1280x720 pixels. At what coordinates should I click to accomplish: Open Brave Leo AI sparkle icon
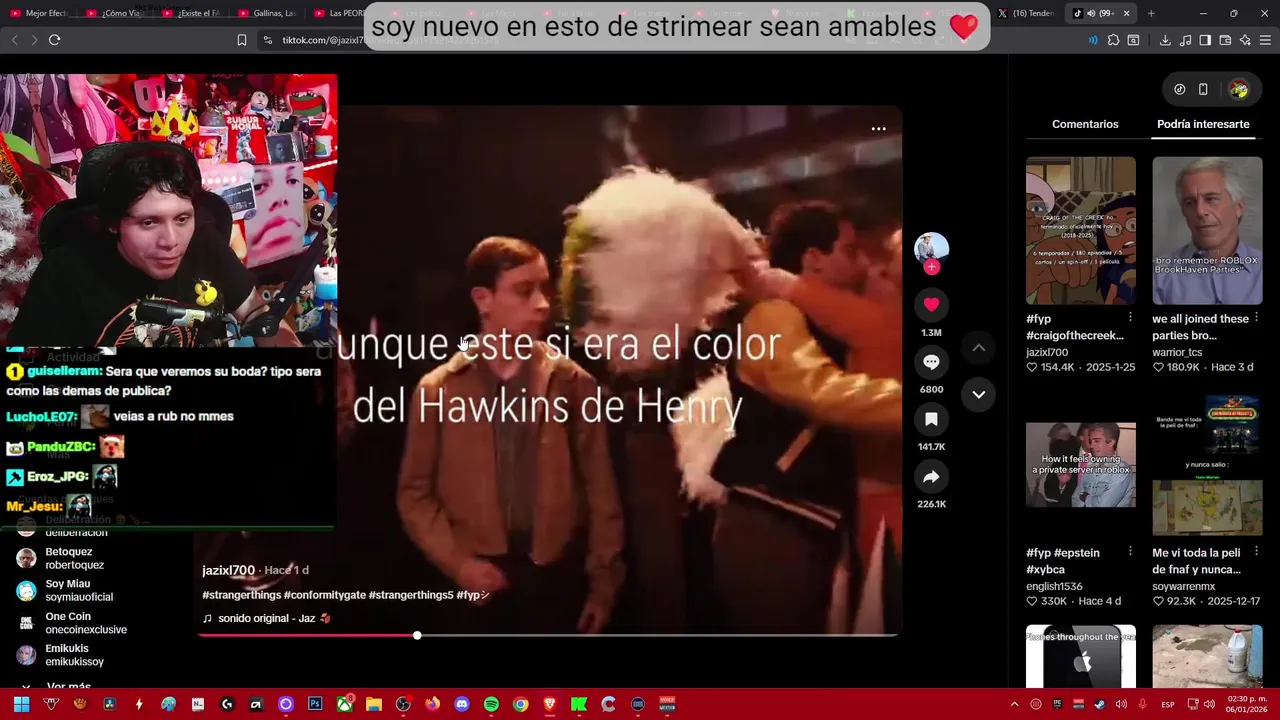tap(1245, 40)
